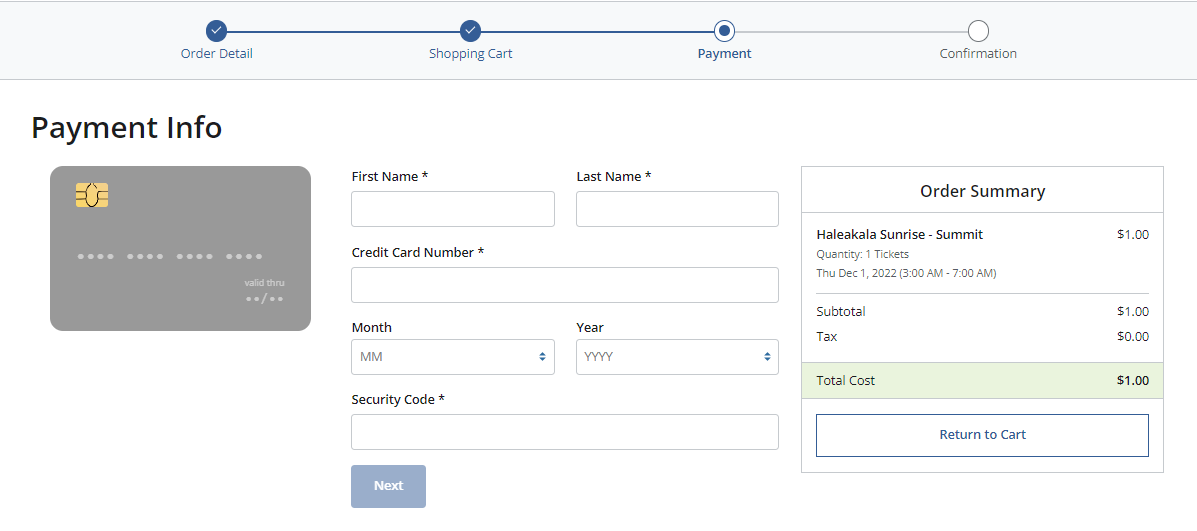Click the Confirmation step circle
The height and width of the screenshot is (531, 1197).
[978, 31]
